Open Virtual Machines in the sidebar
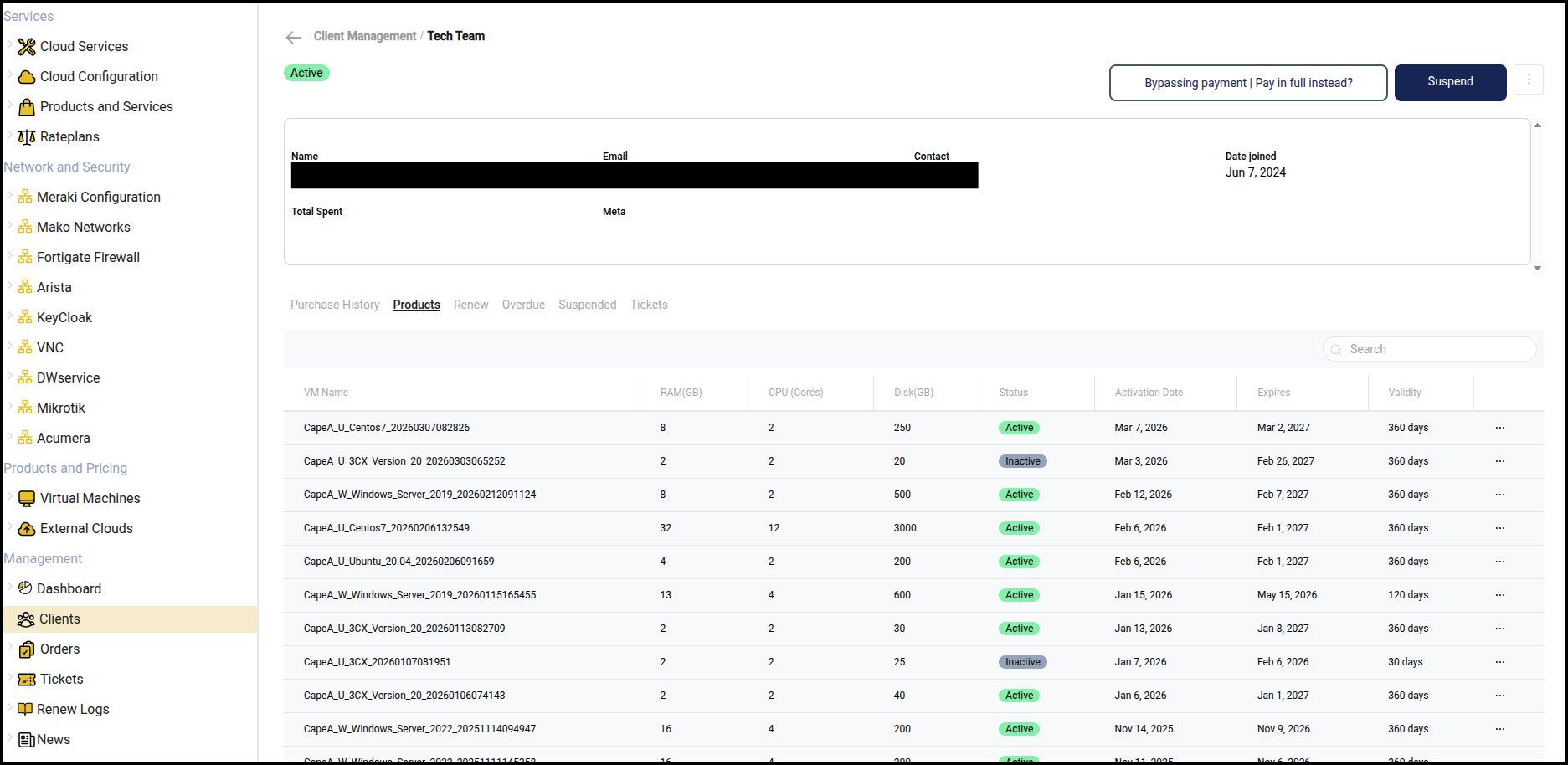 (90, 499)
